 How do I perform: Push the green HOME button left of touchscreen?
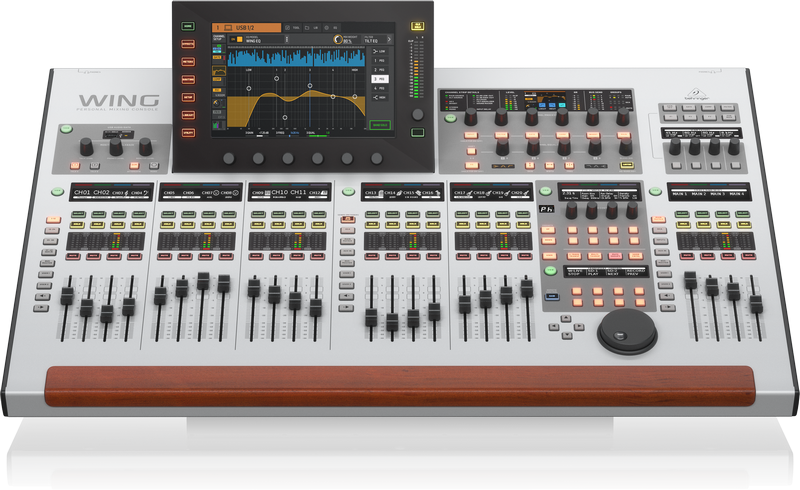coord(188,26)
